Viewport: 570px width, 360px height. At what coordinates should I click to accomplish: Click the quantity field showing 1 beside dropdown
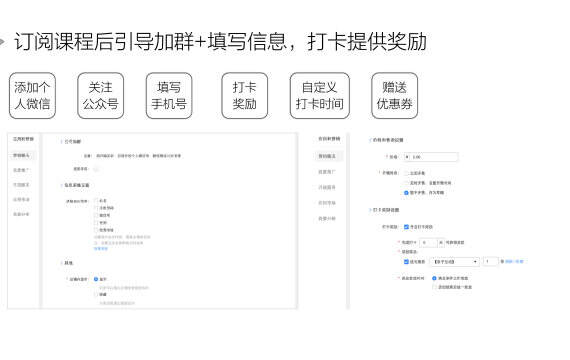point(490,261)
